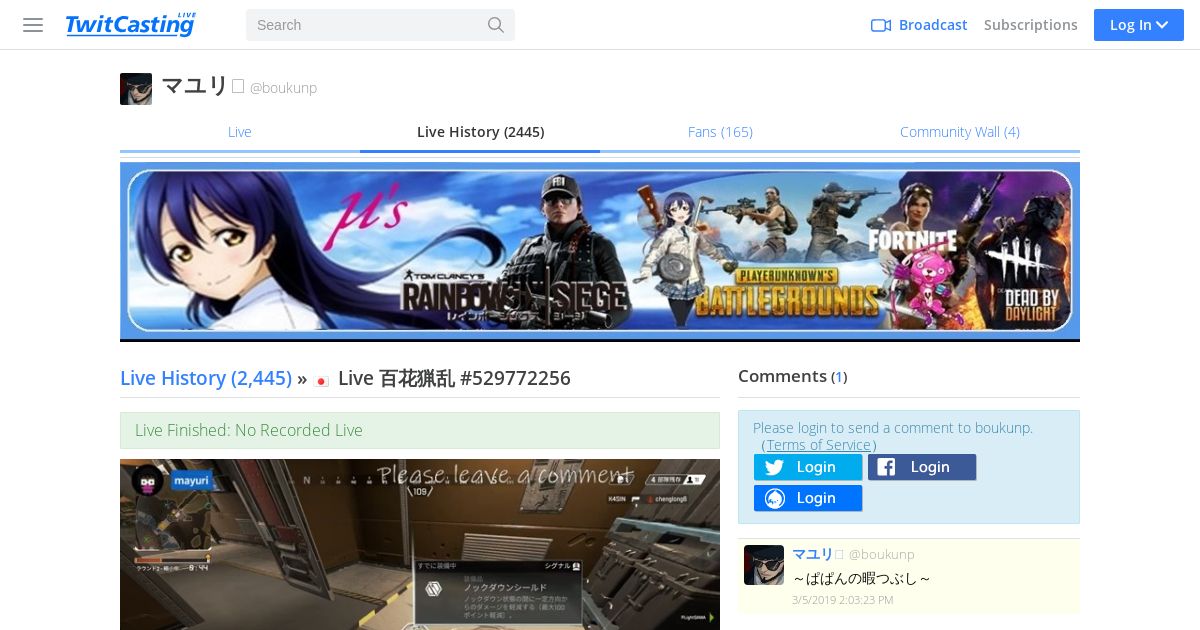Click the live stream video thumbnail

[x=420, y=544]
